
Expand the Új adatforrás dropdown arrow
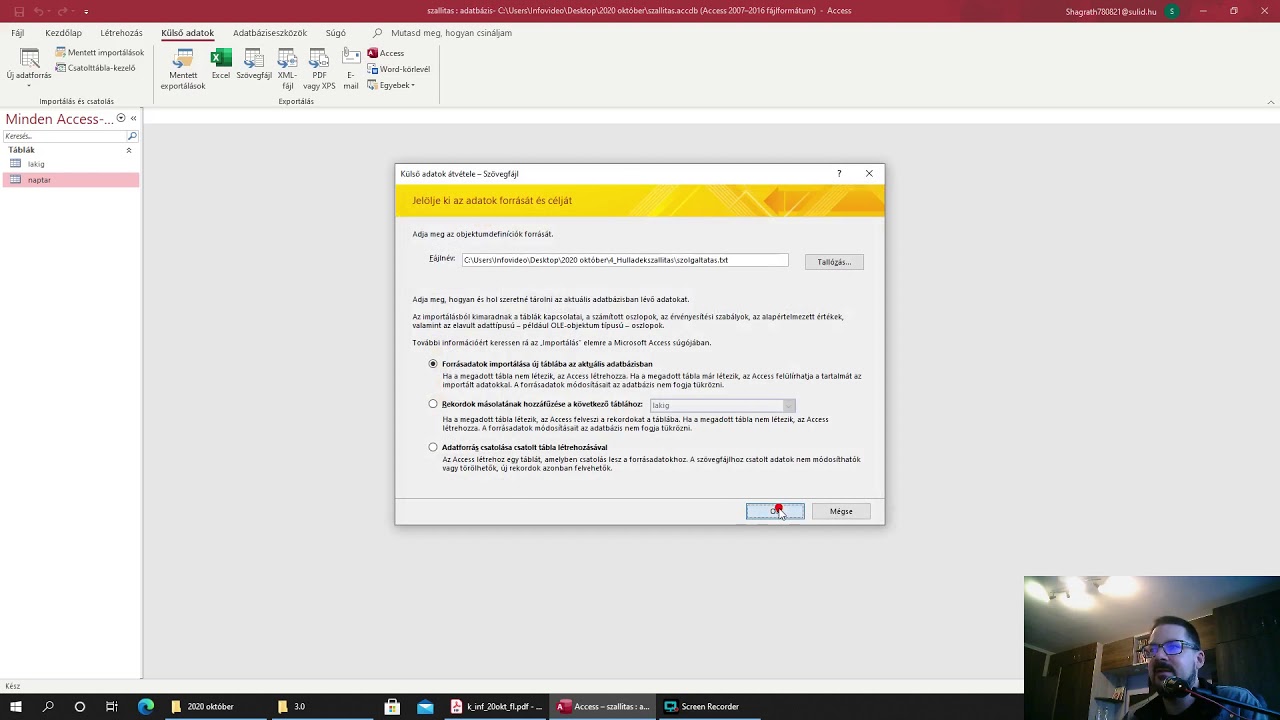click(x=29, y=86)
